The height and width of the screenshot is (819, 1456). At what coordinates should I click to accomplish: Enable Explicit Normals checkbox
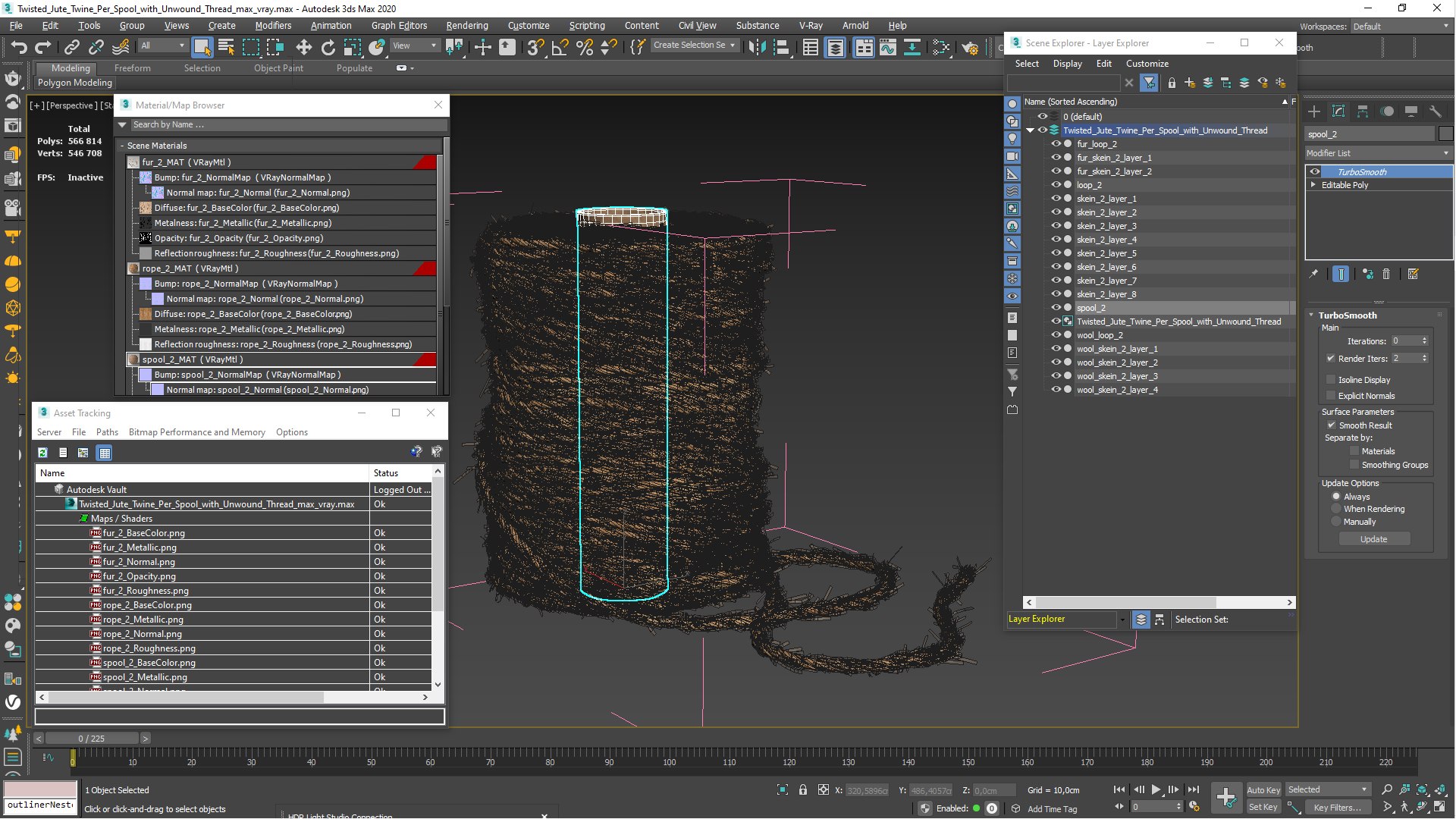click(1331, 396)
